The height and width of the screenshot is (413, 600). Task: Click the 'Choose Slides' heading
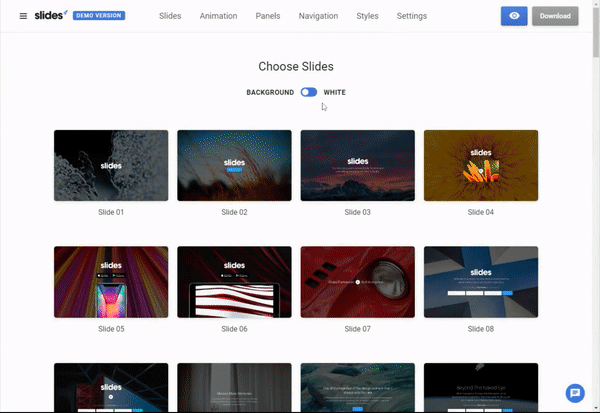pyautogui.click(x=296, y=66)
